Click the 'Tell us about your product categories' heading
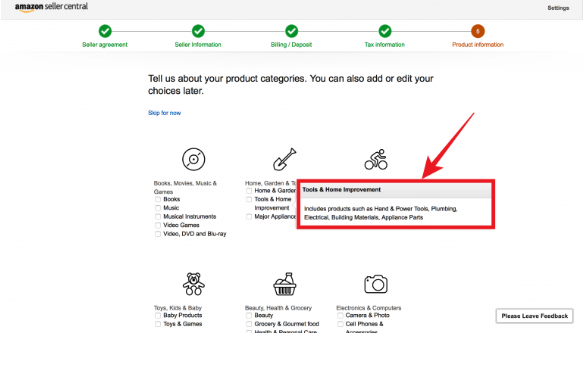The image size is (585, 365). 291,85
